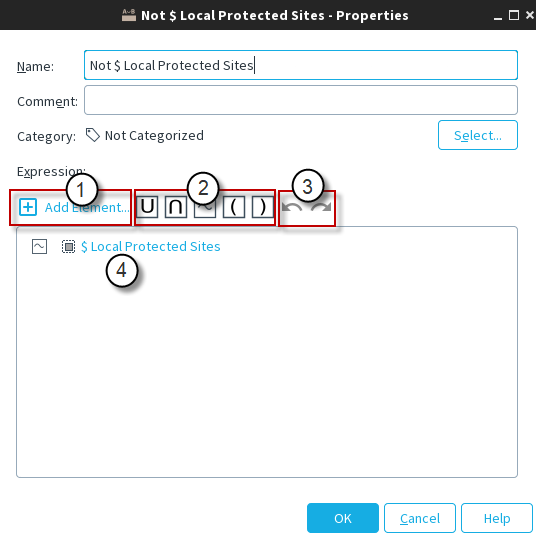Undo the last expression change
Viewport: 536px width, 535px height.
click(292, 207)
